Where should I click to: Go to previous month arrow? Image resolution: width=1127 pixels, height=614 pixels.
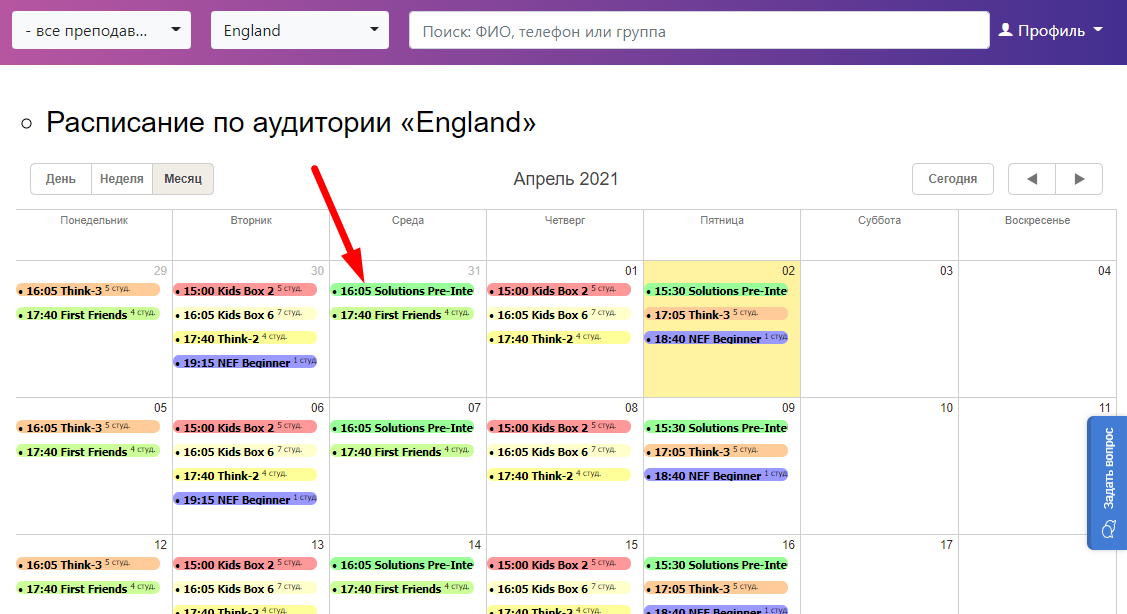pos(1031,179)
